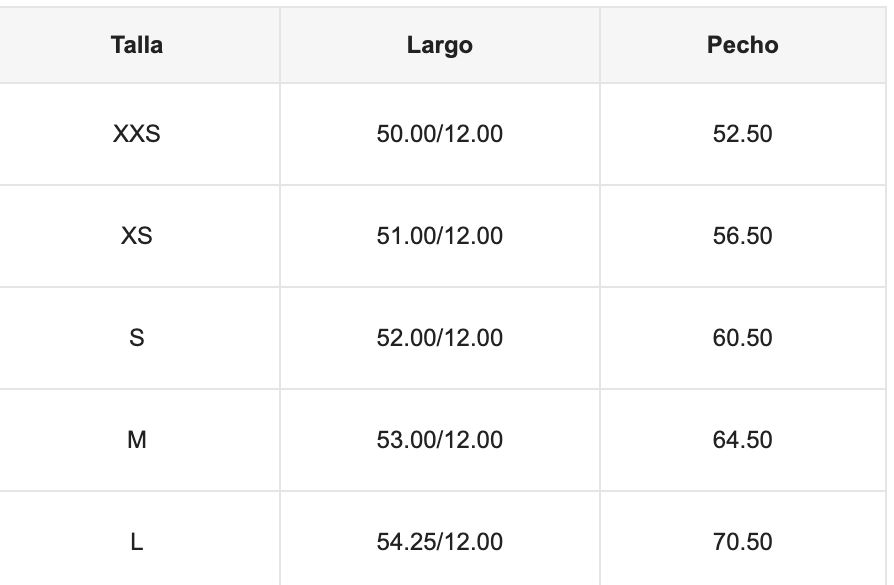Click the 70.50 chest measurement
Screen dimensions: 894x585
pos(742,542)
